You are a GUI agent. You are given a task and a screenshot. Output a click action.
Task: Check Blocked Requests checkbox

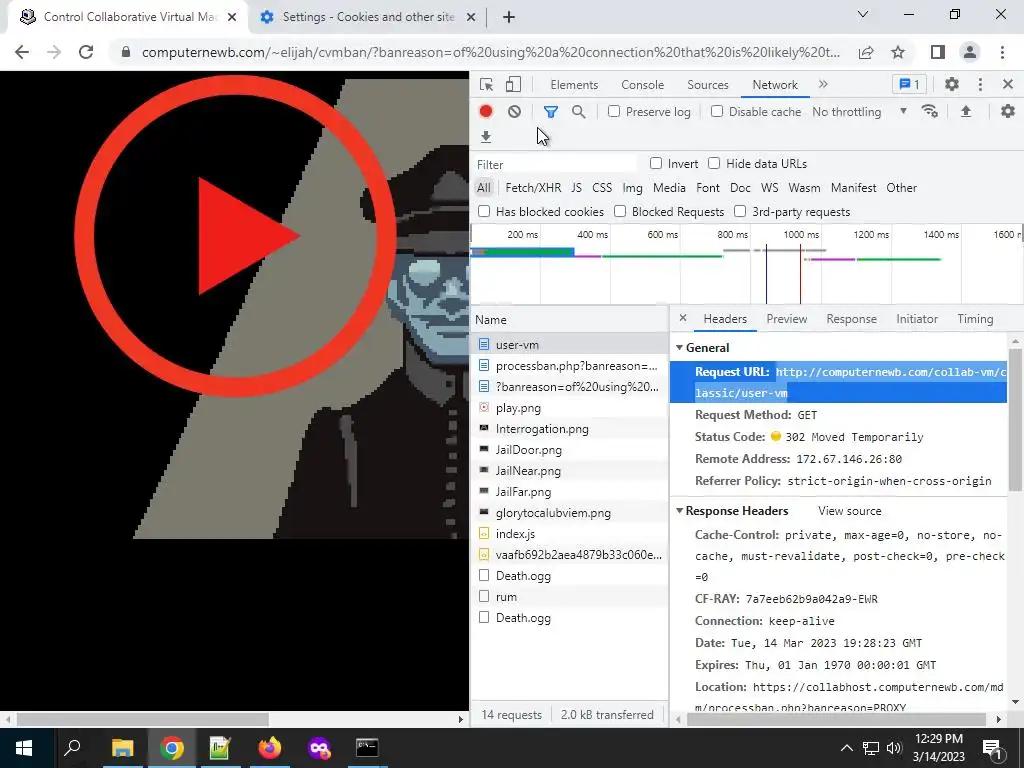tap(620, 211)
